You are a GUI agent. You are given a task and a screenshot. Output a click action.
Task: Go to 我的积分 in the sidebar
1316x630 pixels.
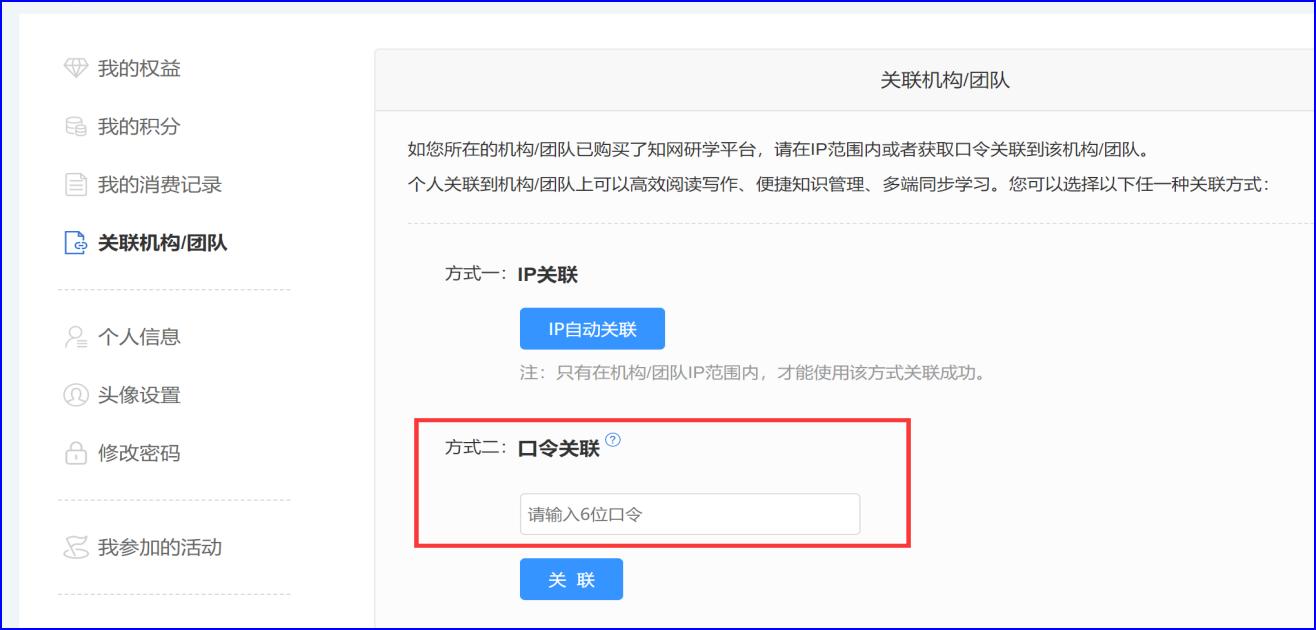(139, 127)
